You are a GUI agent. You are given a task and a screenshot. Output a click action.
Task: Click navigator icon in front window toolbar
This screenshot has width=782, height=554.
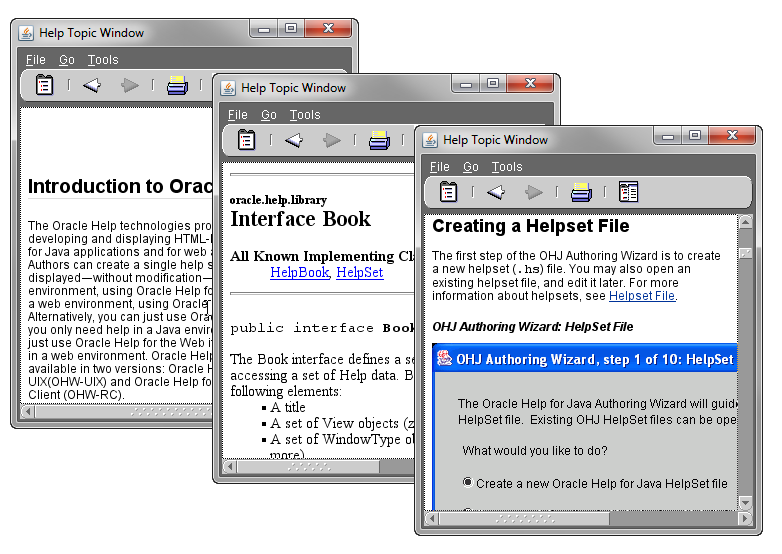[448, 192]
